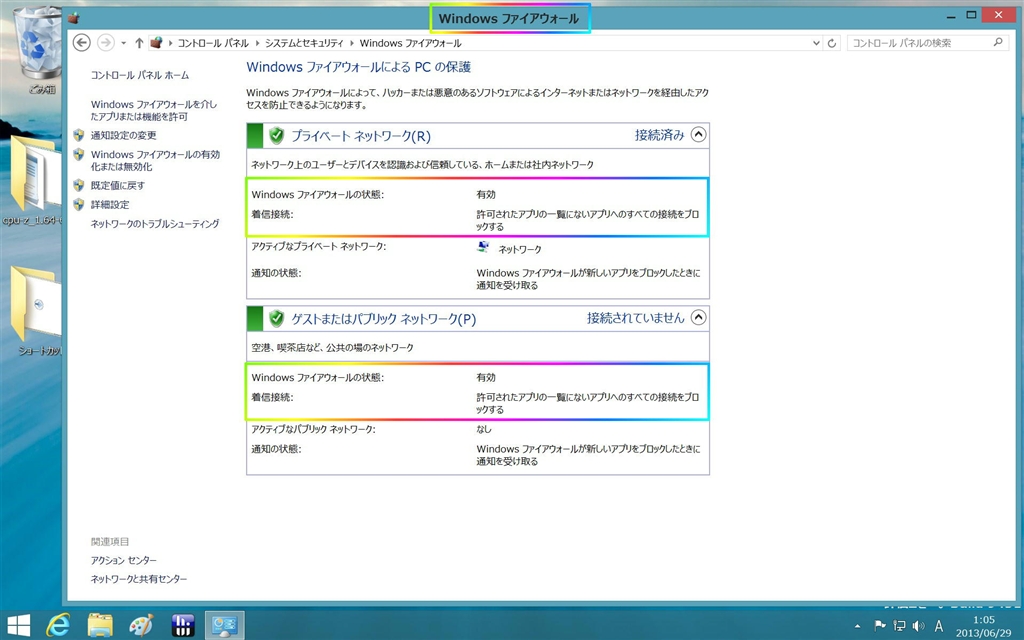This screenshot has height=640, width=1024.
Task: Select the ショートカット folder on the desktop
Action: pos(36,310)
